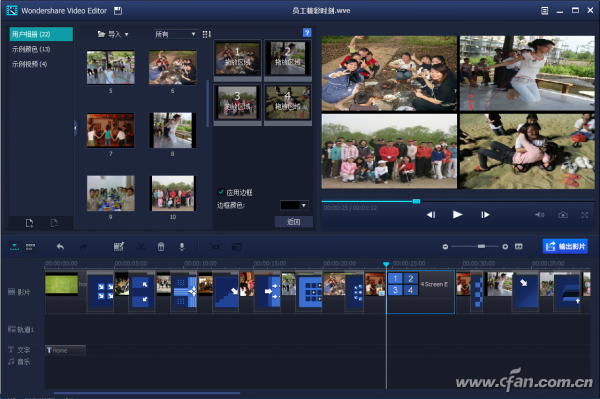Click the add new album icon
600x399 pixels.
point(29,223)
